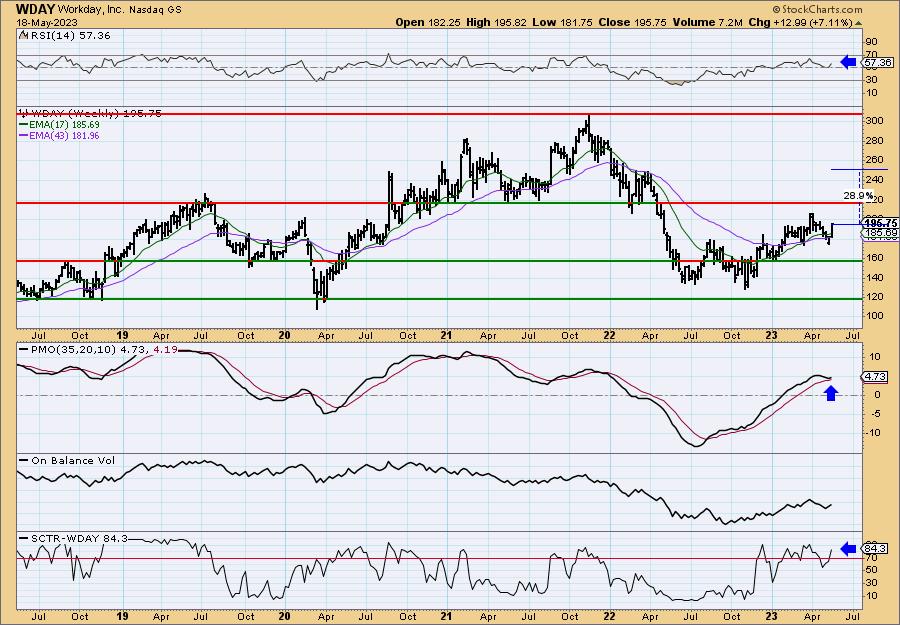Click the -10 label on PMO axis
Image resolution: width=900 pixels, height=625 pixels.
click(873, 432)
